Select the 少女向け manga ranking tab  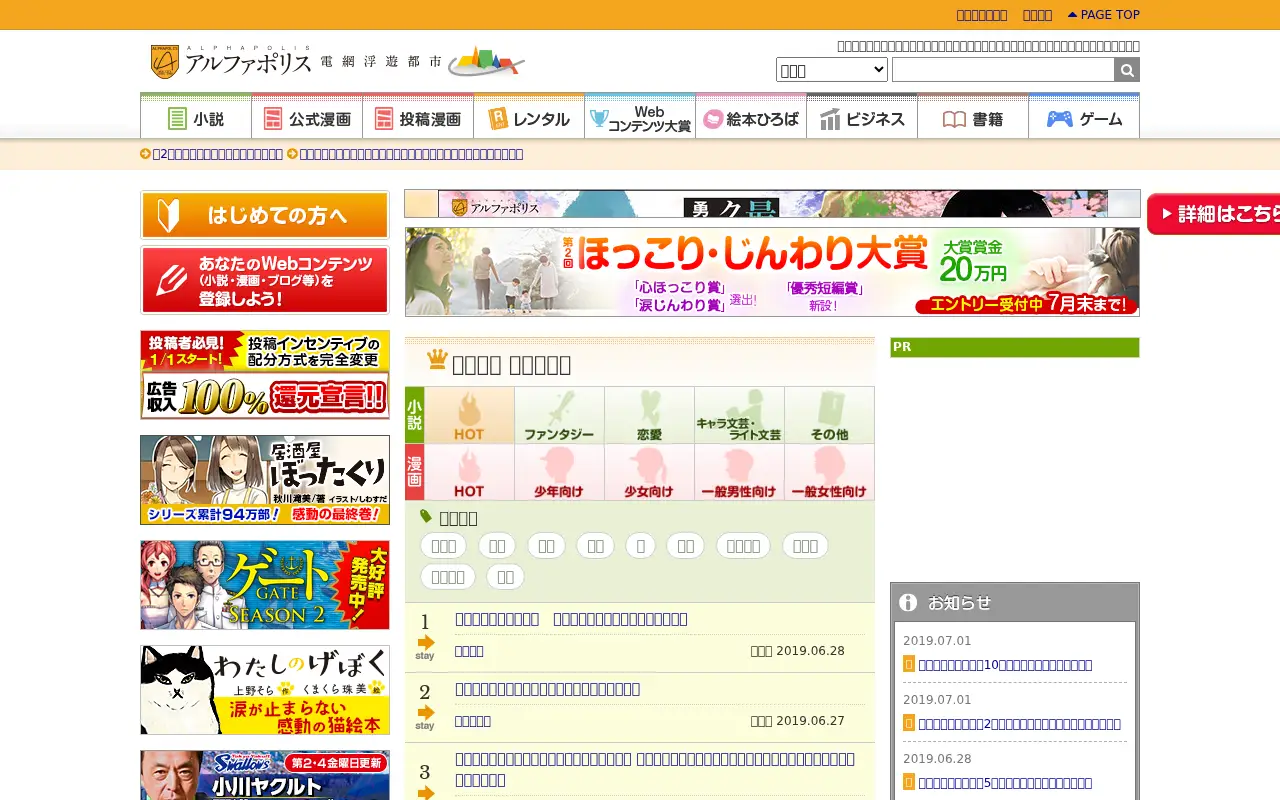pos(649,472)
